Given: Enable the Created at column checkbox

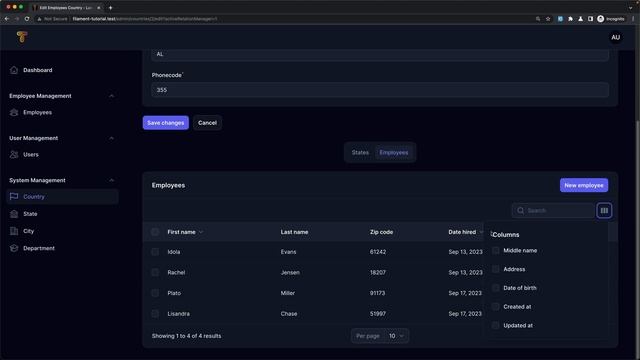Looking at the screenshot, I should pos(496,307).
